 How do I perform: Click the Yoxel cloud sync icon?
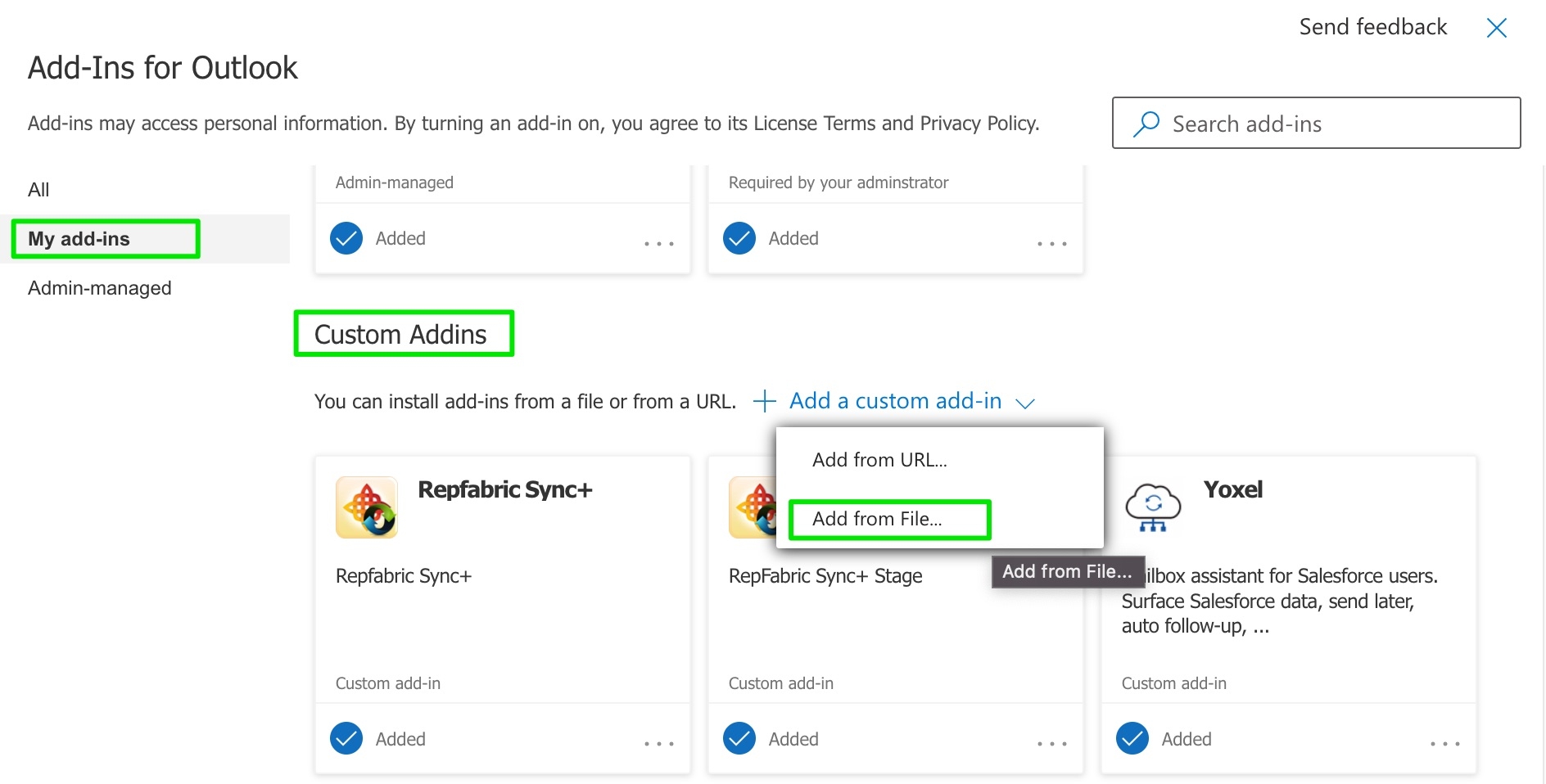1153,507
